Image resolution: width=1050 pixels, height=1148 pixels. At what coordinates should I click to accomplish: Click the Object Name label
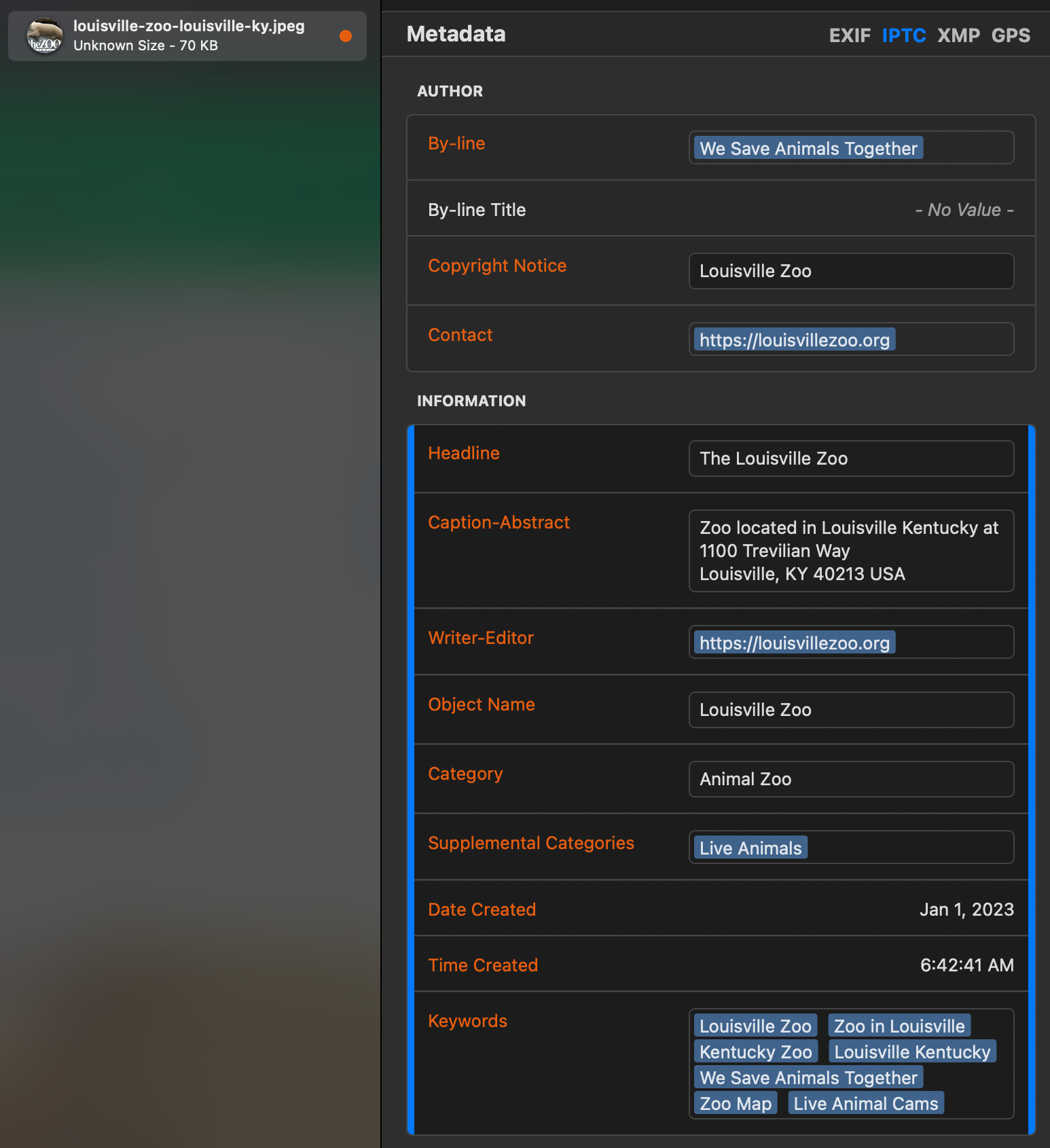pyautogui.click(x=482, y=704)
